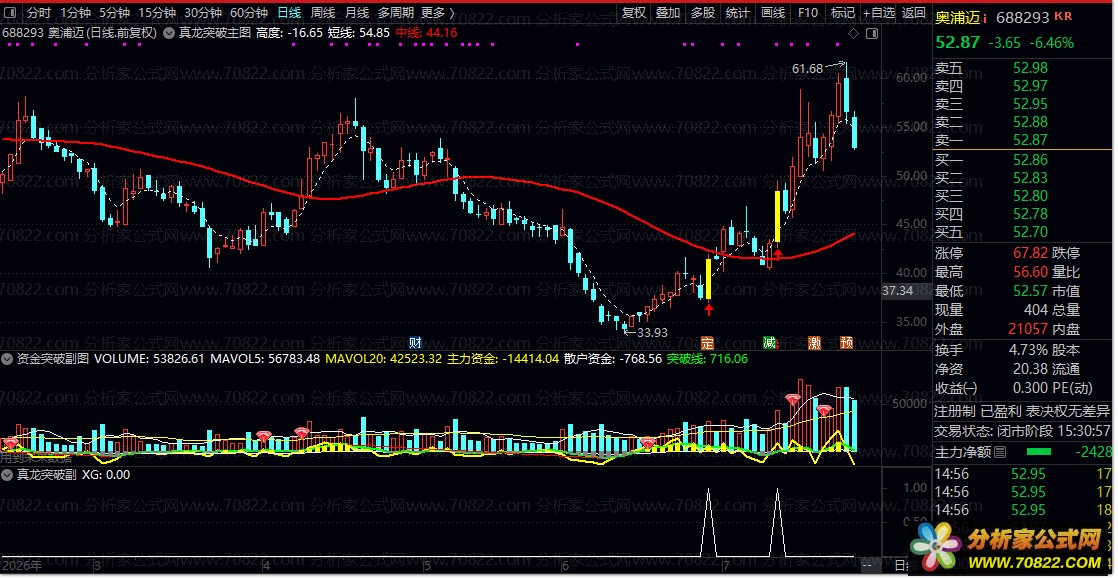Click the red buy arrow near the midline
Image resolution: width=1118 pixels, height=579 pixels.
coord(778,252)
